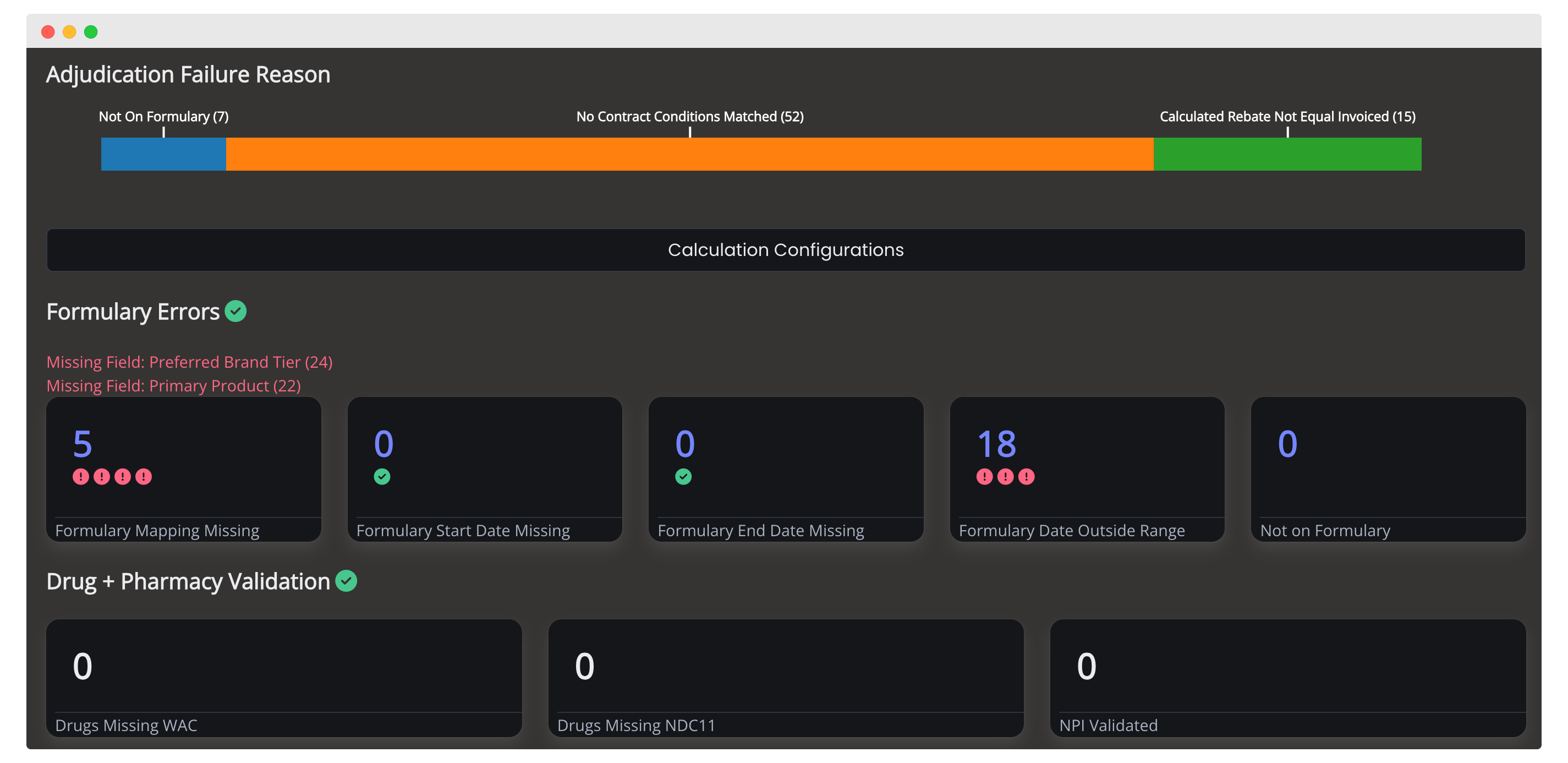Click third red alert icon in Date Outside Range card
Screen dimensions: 1568x763
pos(1026,476)
